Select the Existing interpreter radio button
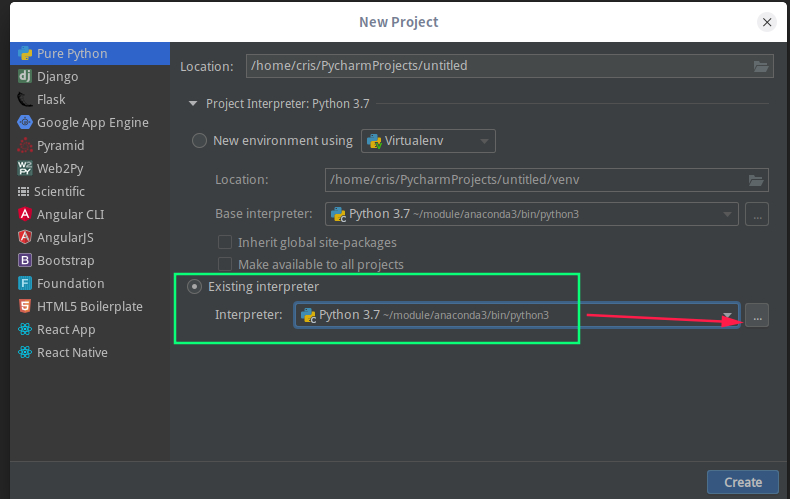Screen dimensions: 790x499 click(194, 287)
